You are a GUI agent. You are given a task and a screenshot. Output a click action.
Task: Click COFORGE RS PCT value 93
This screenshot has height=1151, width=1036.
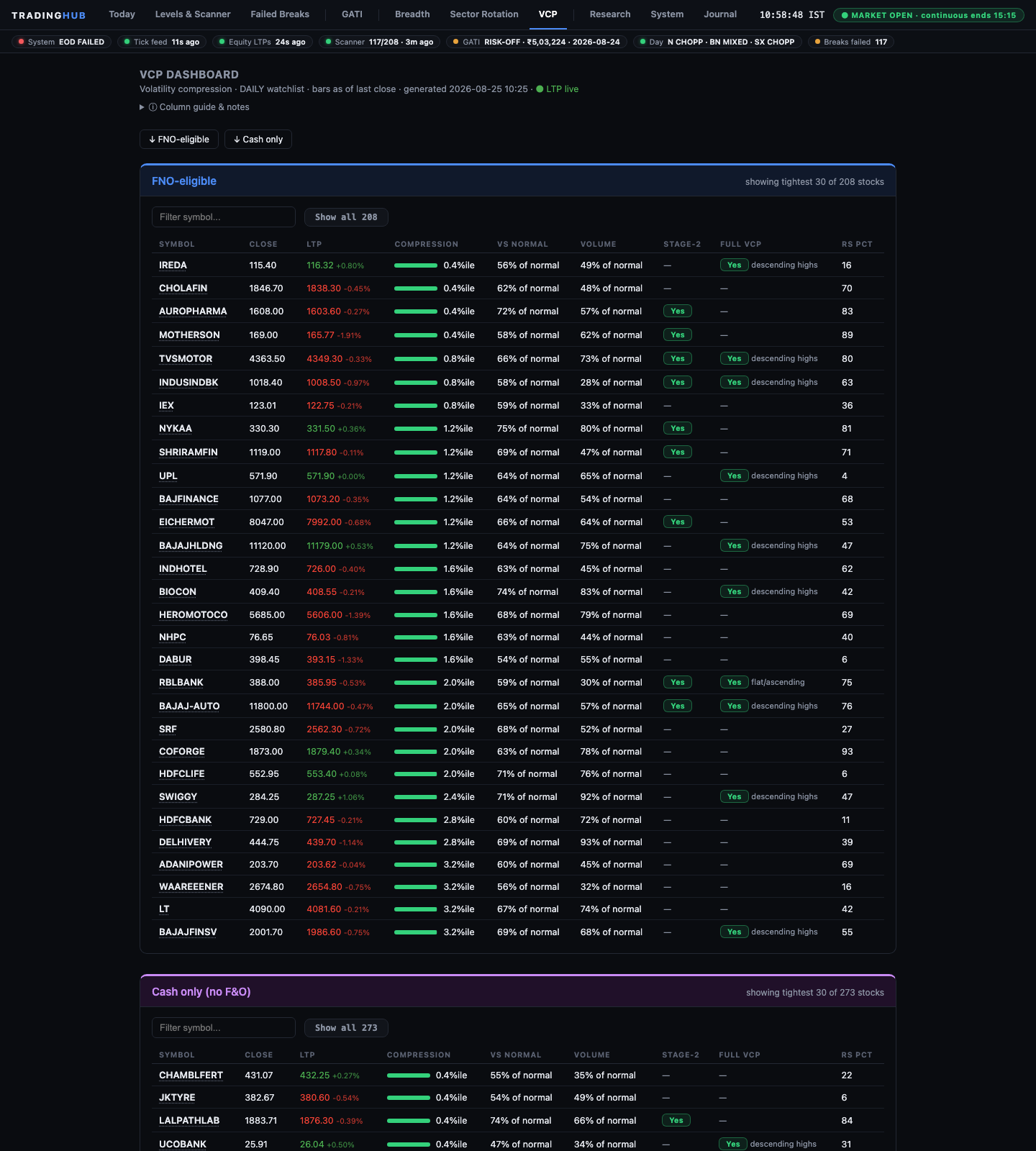pyautogui.click(x=848, y=752)
